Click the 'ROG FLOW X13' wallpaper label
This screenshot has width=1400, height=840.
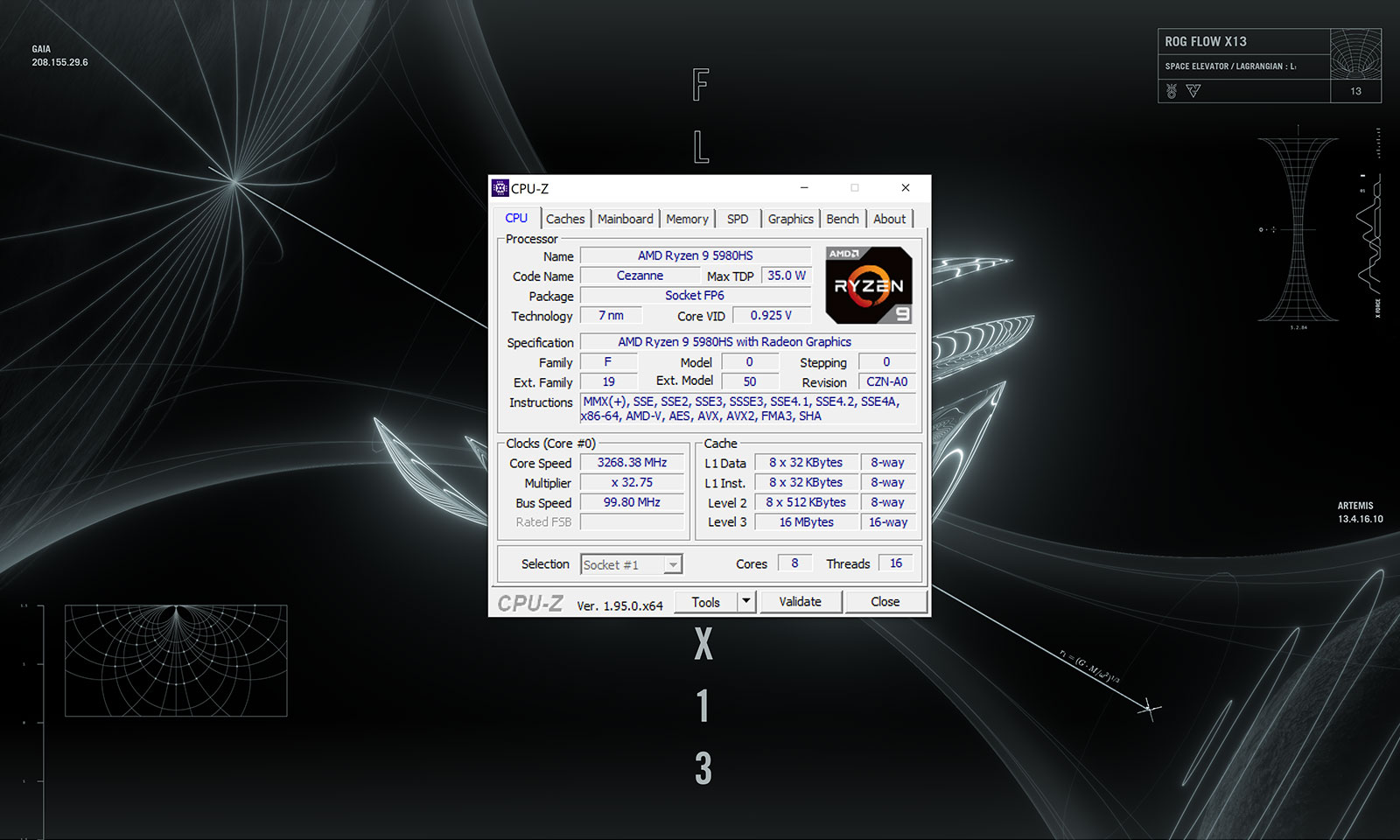(x=1206, y=41)
